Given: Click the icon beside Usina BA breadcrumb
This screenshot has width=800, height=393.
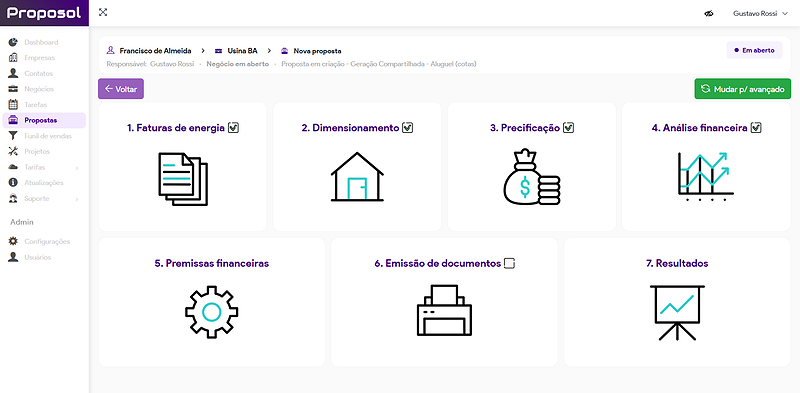Looking at the screenshot, I should [x=218, y=51].
